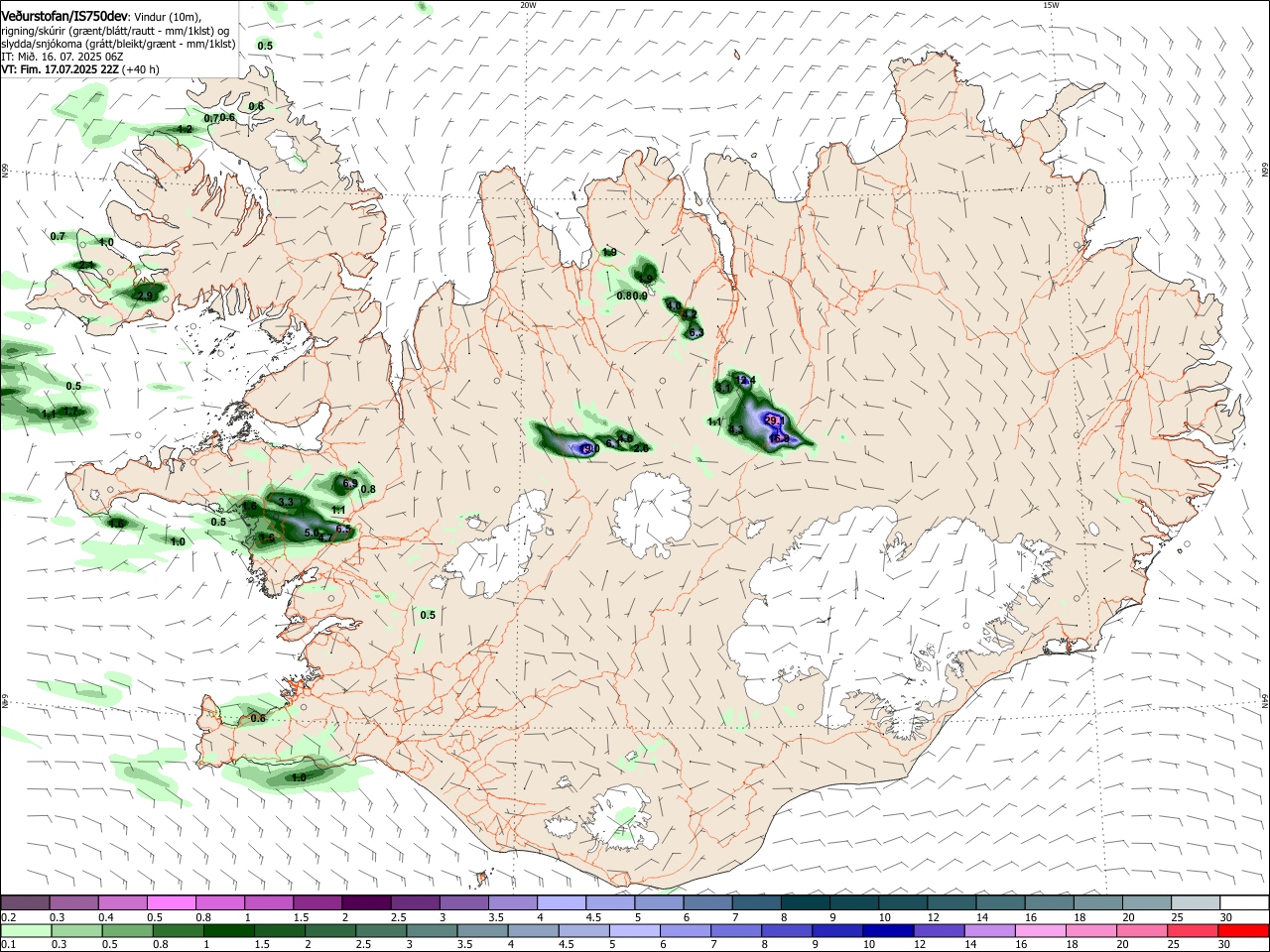
Task: Pick the dusky mauve 0.2–0.3 legend swatch
Action: click(25, 902)
